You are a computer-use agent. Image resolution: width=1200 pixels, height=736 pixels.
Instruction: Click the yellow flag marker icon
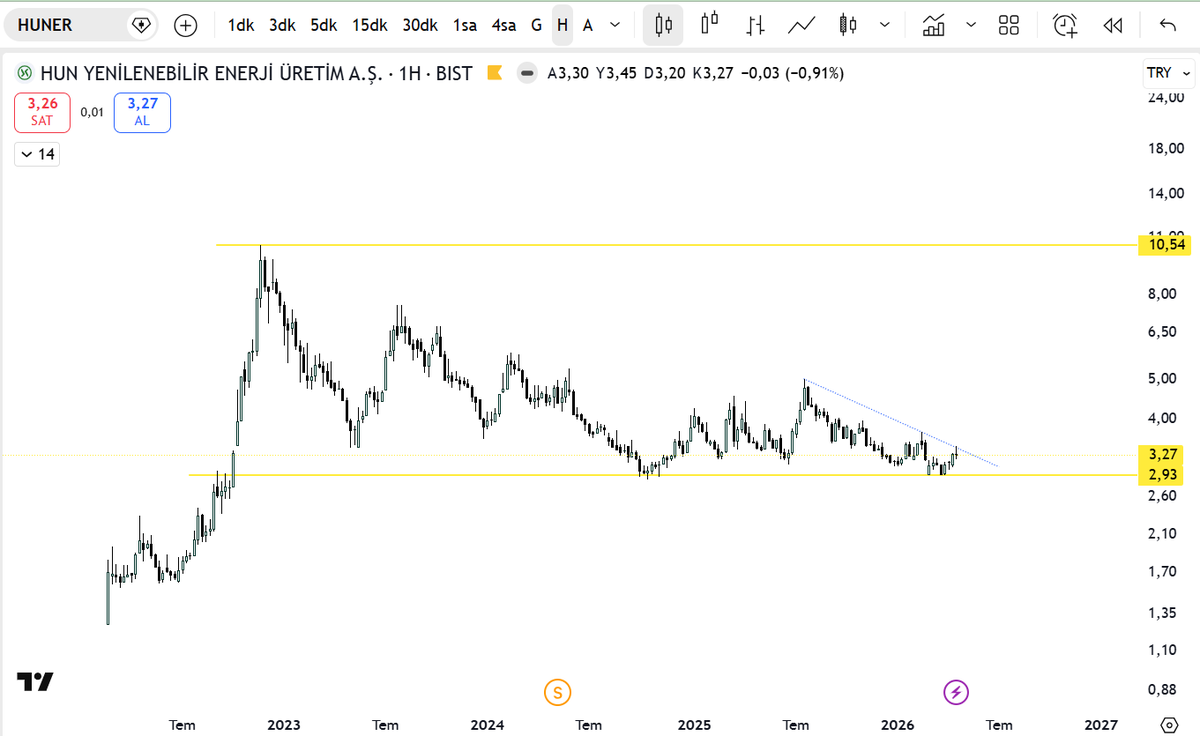coord(493,73)
